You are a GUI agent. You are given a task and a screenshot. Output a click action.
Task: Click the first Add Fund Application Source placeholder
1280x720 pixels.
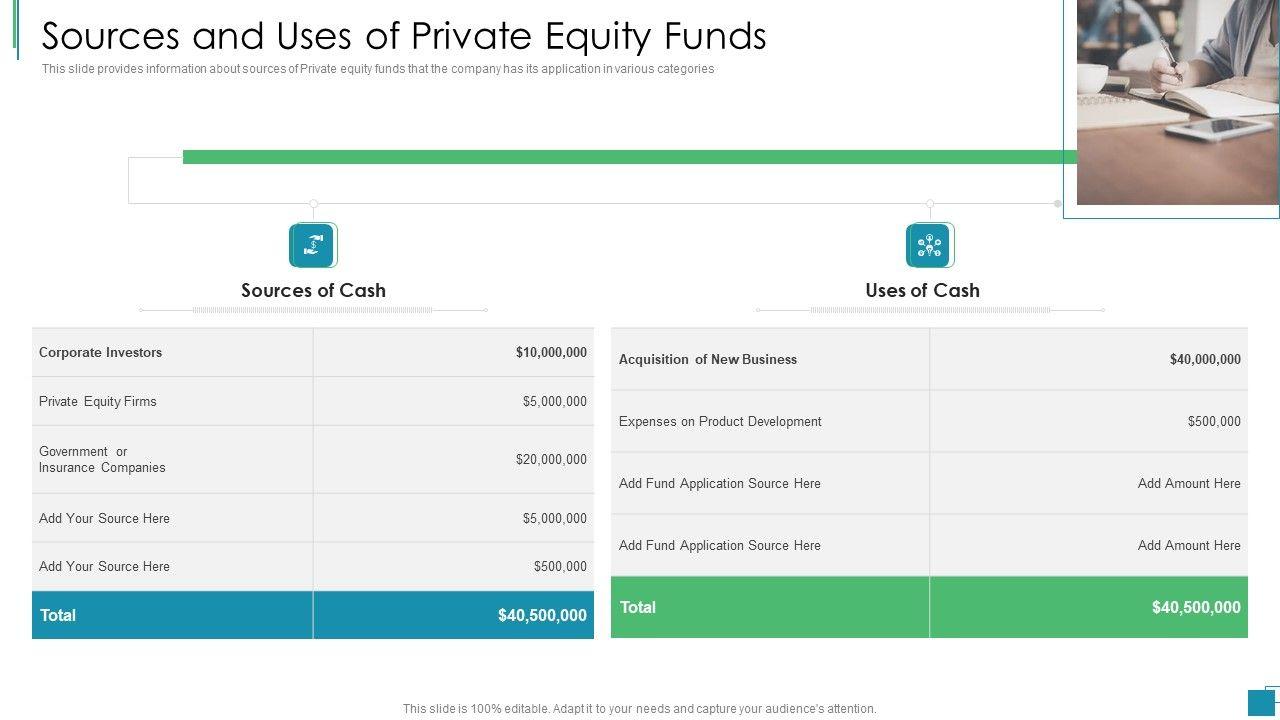tap(720, 483)
